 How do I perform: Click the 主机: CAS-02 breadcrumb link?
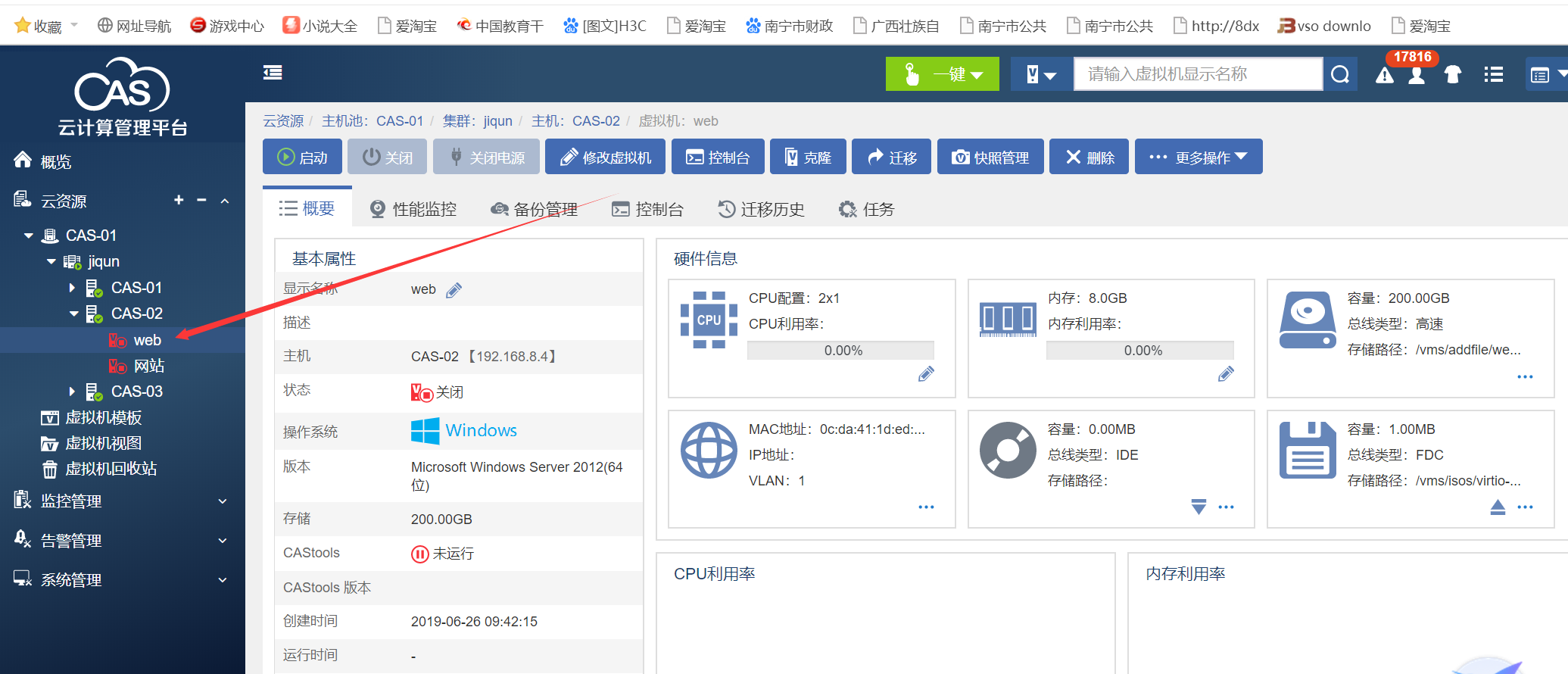tap(575, 121)
